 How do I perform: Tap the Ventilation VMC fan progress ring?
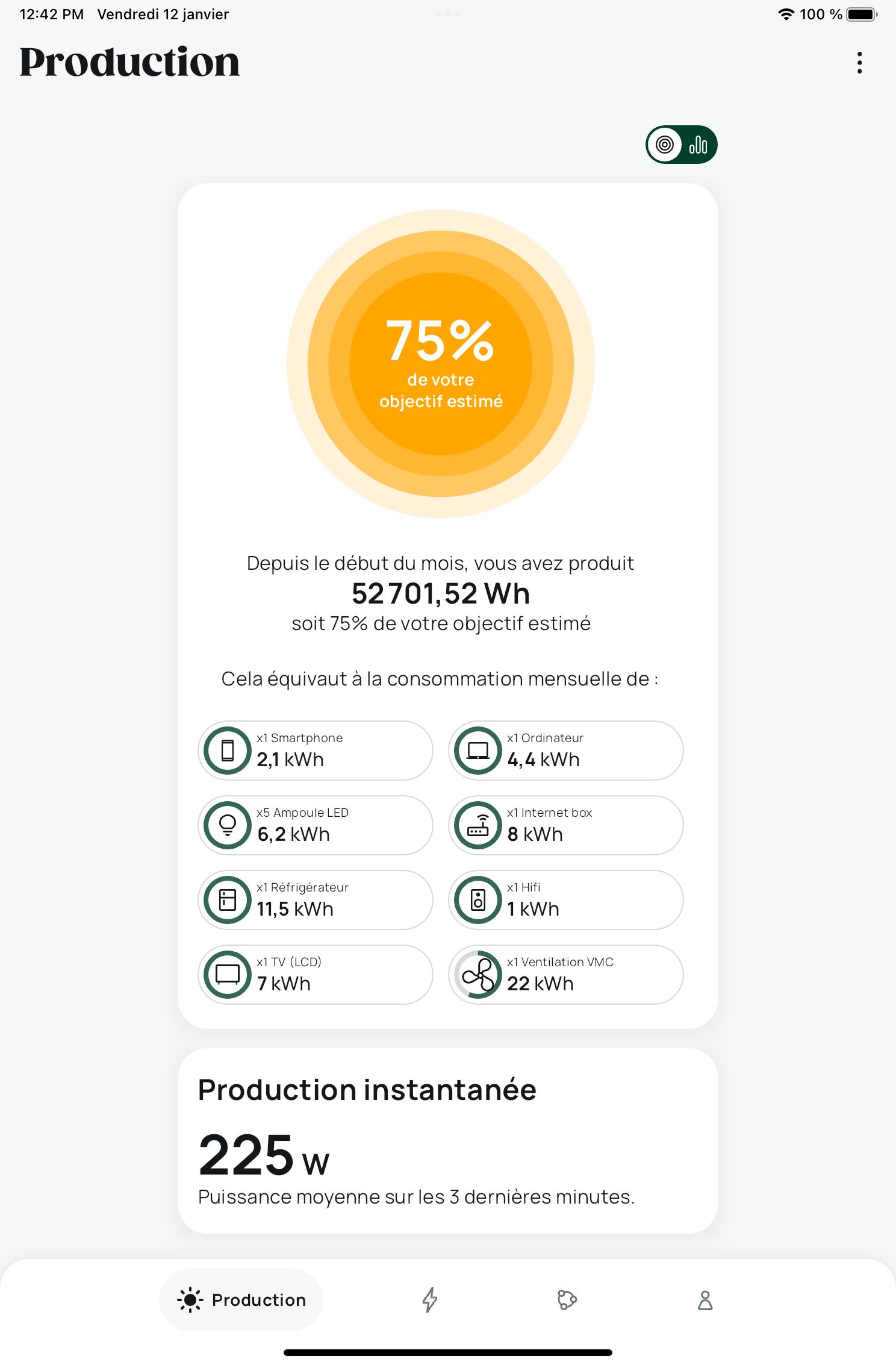point(478,975)
